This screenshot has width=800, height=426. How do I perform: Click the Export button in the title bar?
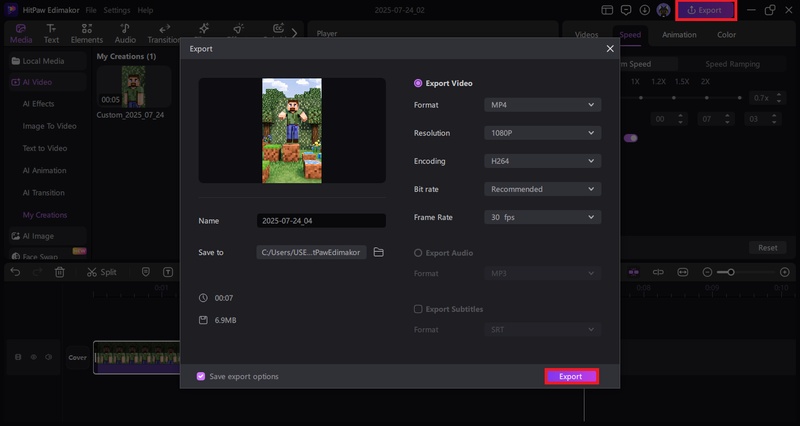coord(706,10)
